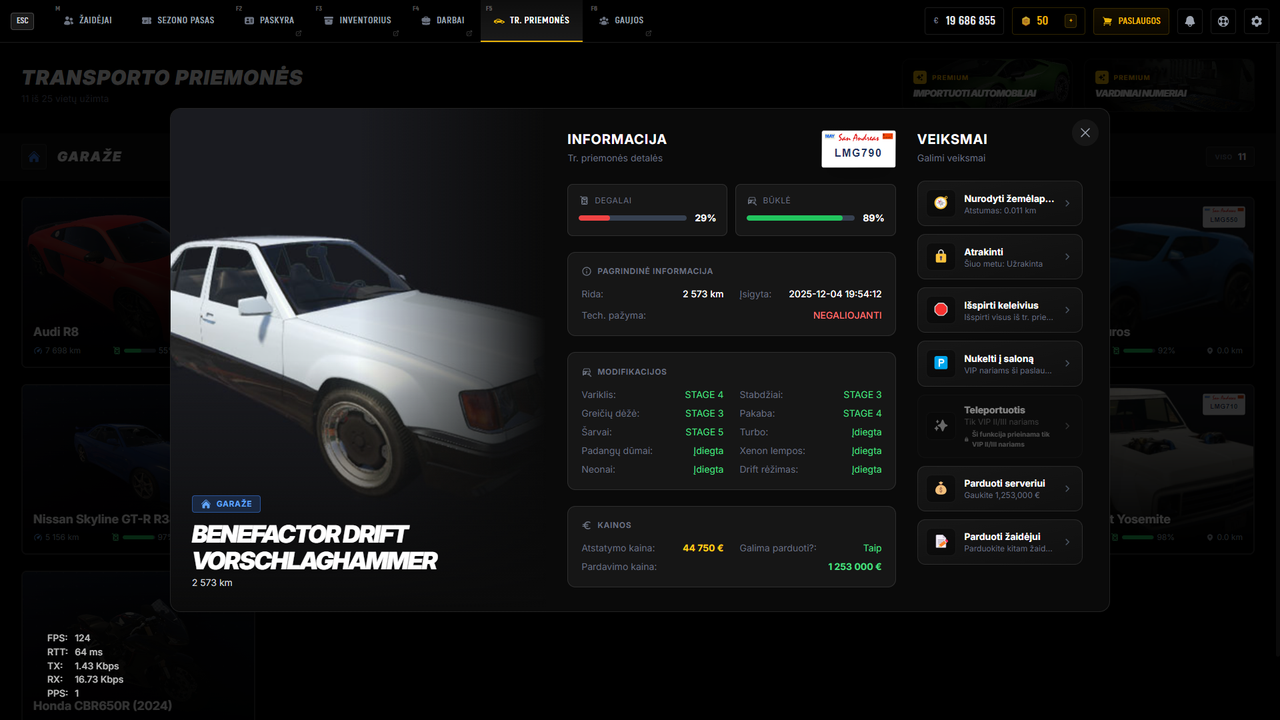Click the sparkle icon beside Teleportuotis
1280x720 pixels.
tap(940, 426)
